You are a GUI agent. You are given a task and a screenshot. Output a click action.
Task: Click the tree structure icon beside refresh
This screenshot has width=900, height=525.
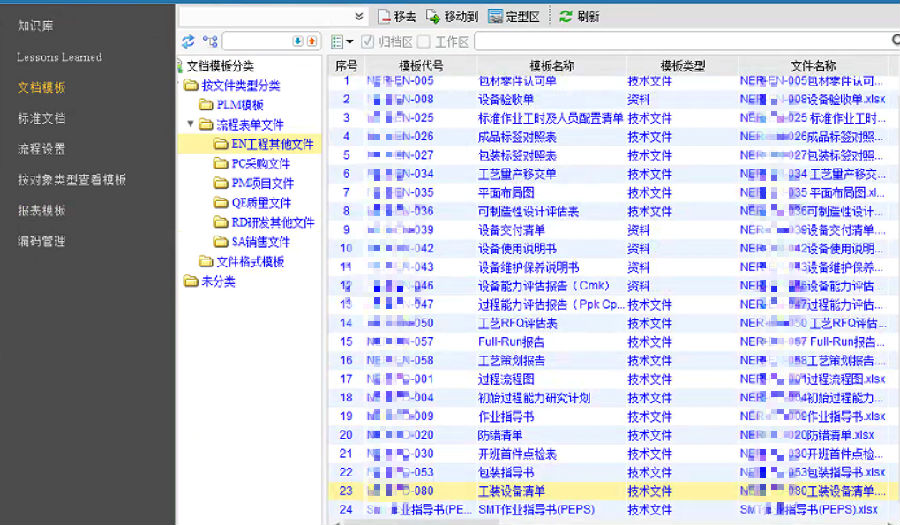point(210,41)
